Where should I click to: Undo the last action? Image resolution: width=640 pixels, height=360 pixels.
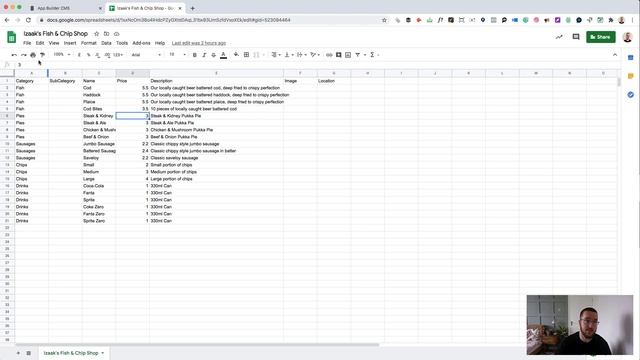(14, 55)
